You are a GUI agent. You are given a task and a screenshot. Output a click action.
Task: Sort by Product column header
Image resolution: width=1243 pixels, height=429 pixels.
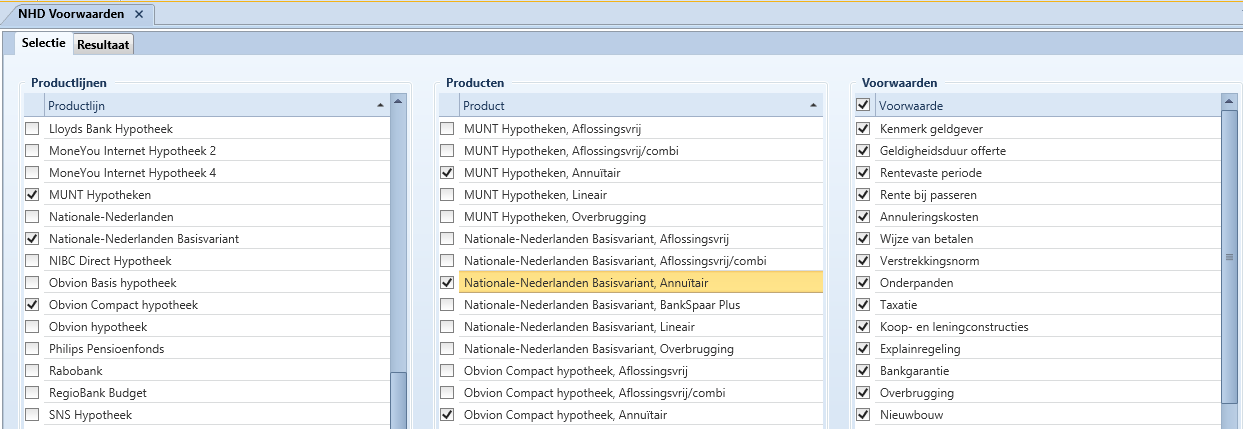coord(641,105)
